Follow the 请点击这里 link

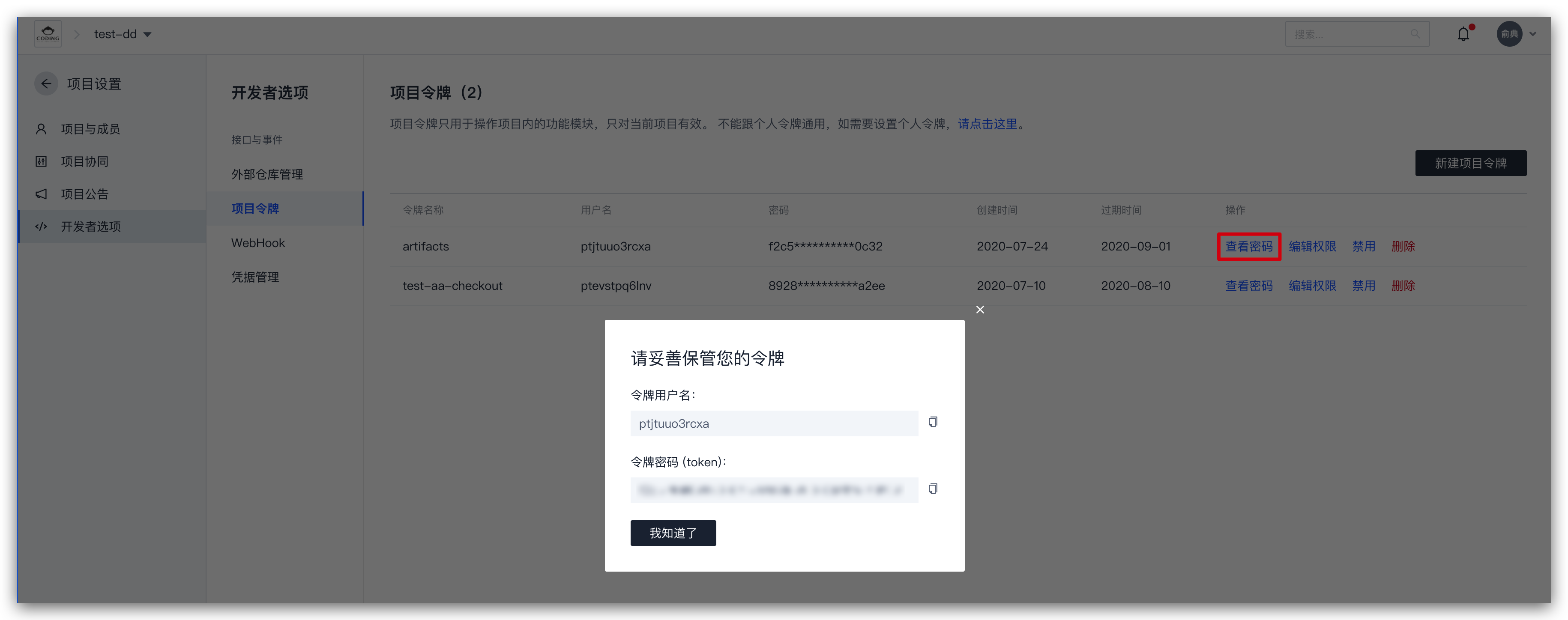pyautogui.click(x=987, y=124)
